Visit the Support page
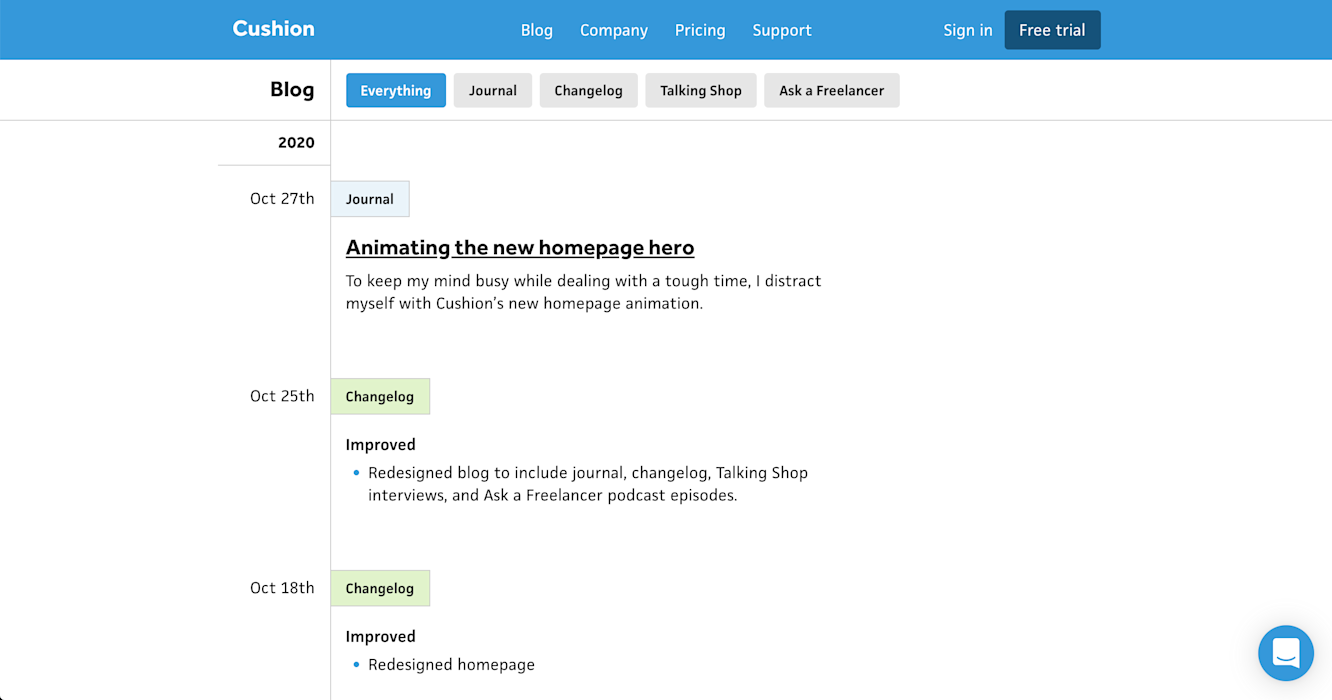The height and width of the screenshot is (700, 1332). [781, 30]
